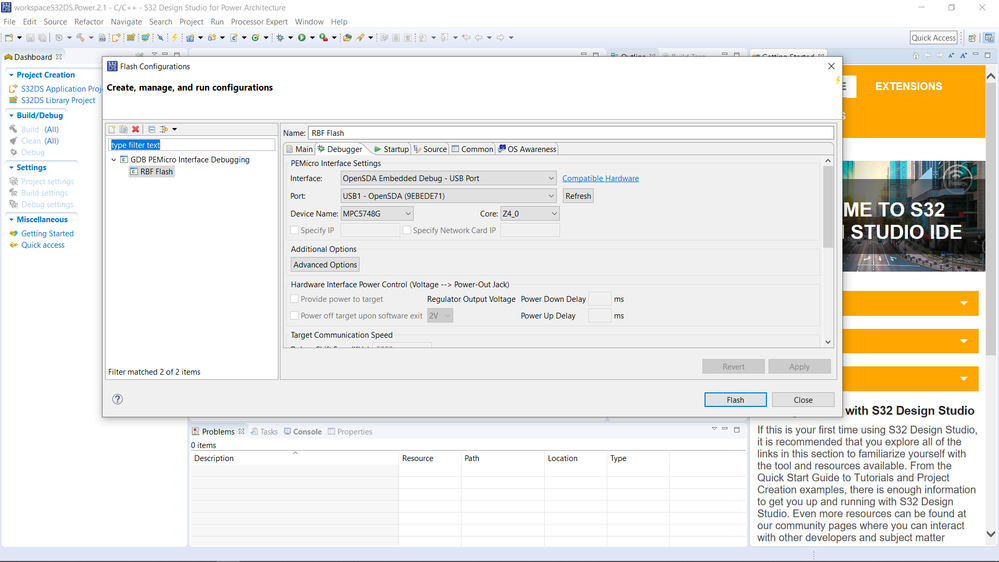
Task: Open the 2V regulator voltage dropdown
Action: click(x=440, y=315)
